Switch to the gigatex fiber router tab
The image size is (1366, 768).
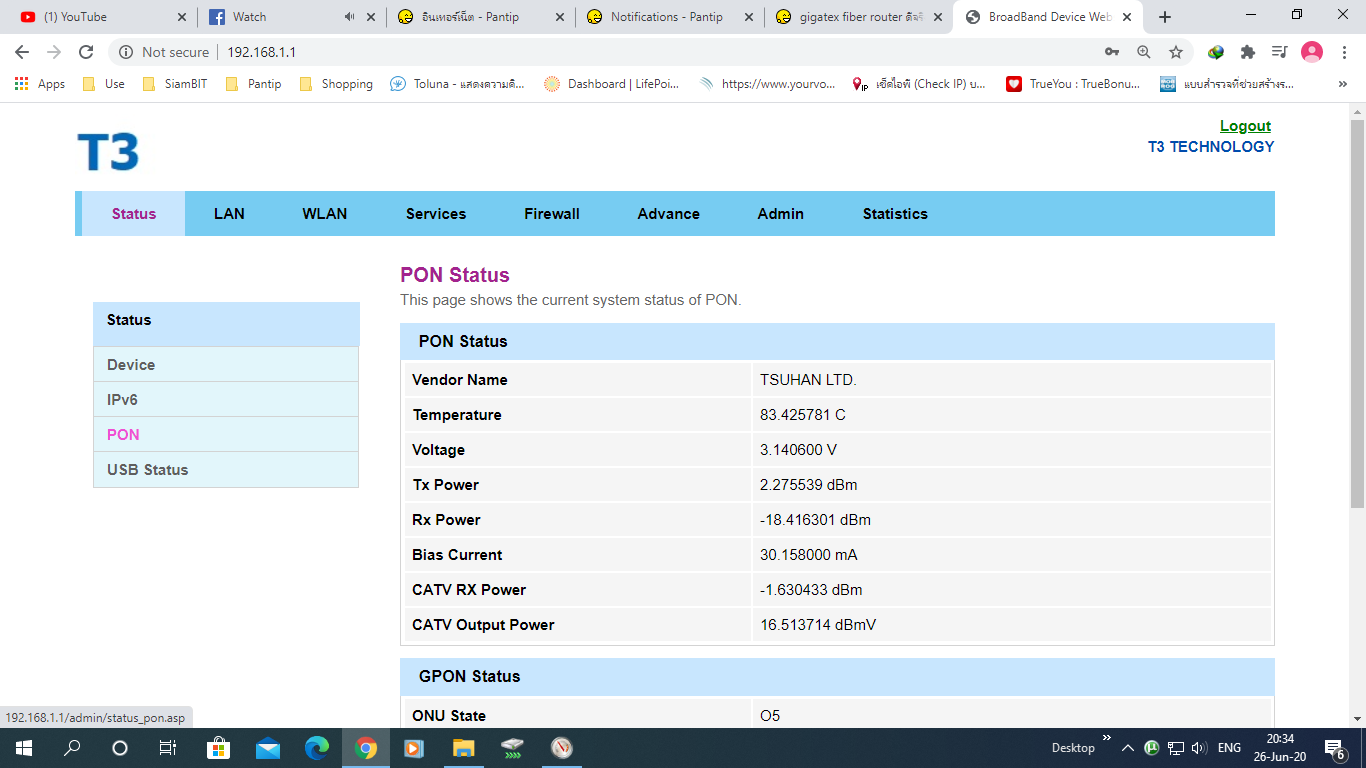858,17
